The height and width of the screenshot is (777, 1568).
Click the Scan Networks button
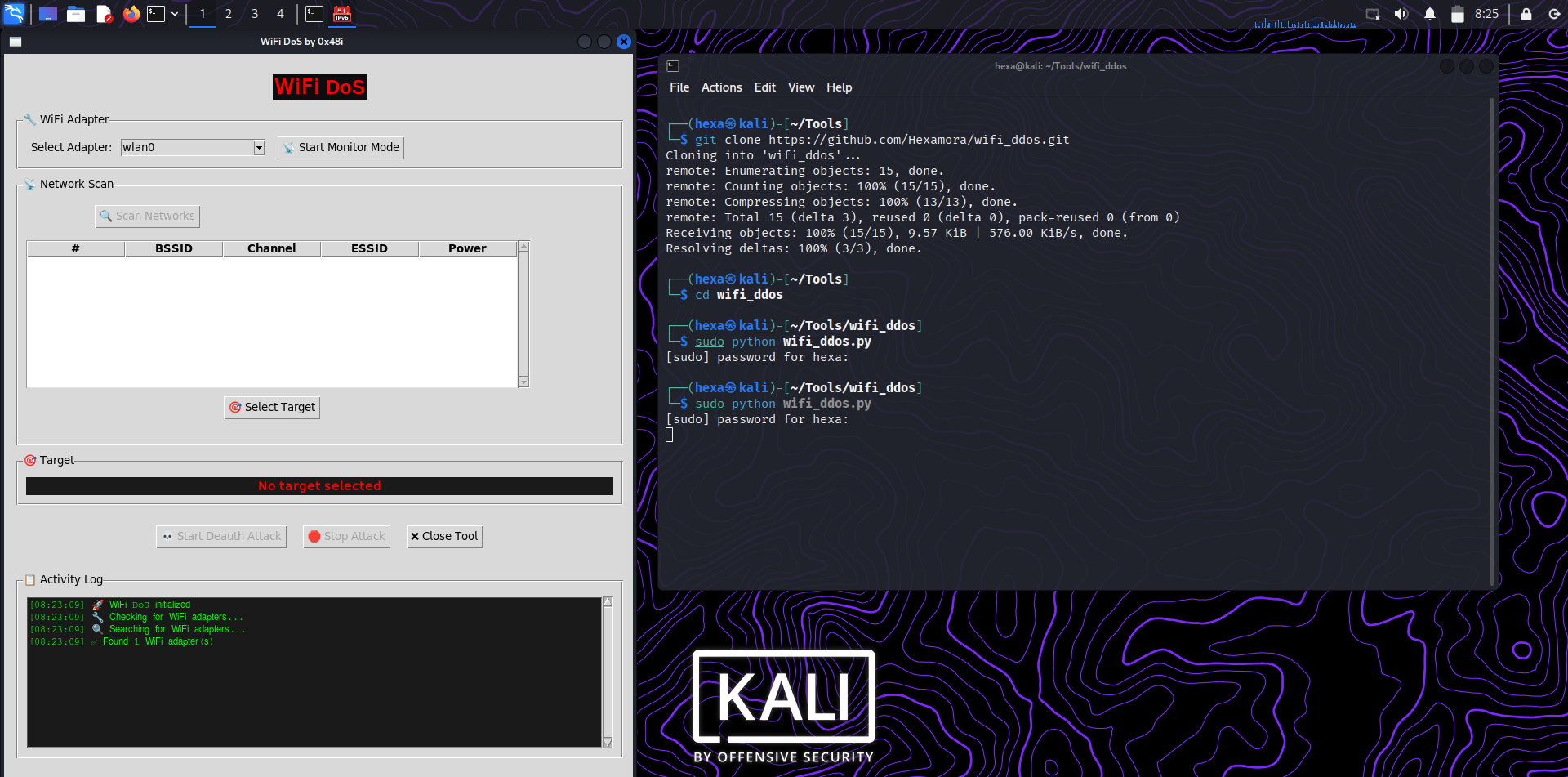click(x=147, y=217)
